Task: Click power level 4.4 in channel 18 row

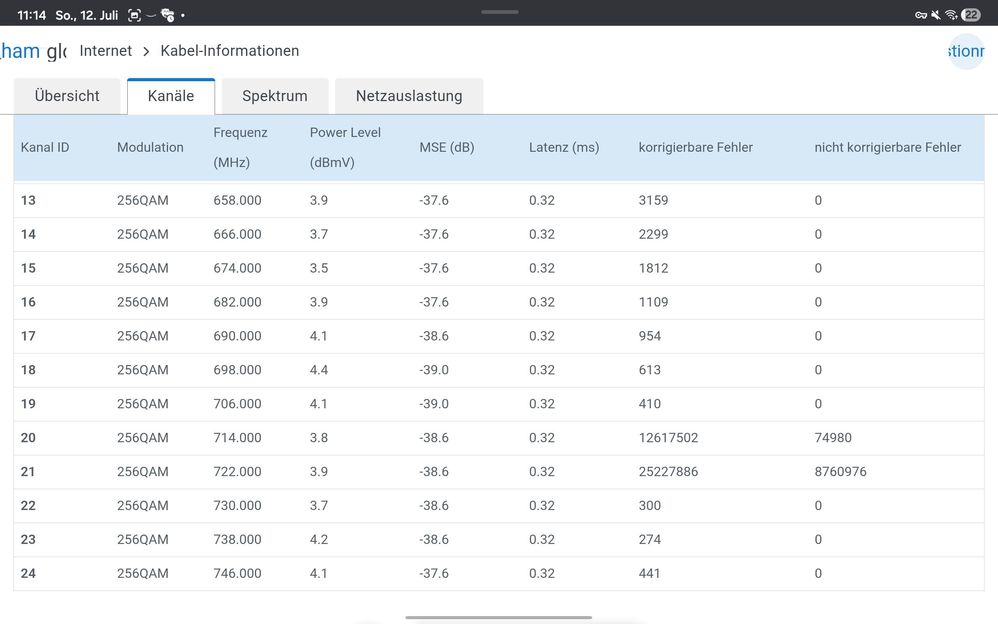Action: (x=319, y=370)
